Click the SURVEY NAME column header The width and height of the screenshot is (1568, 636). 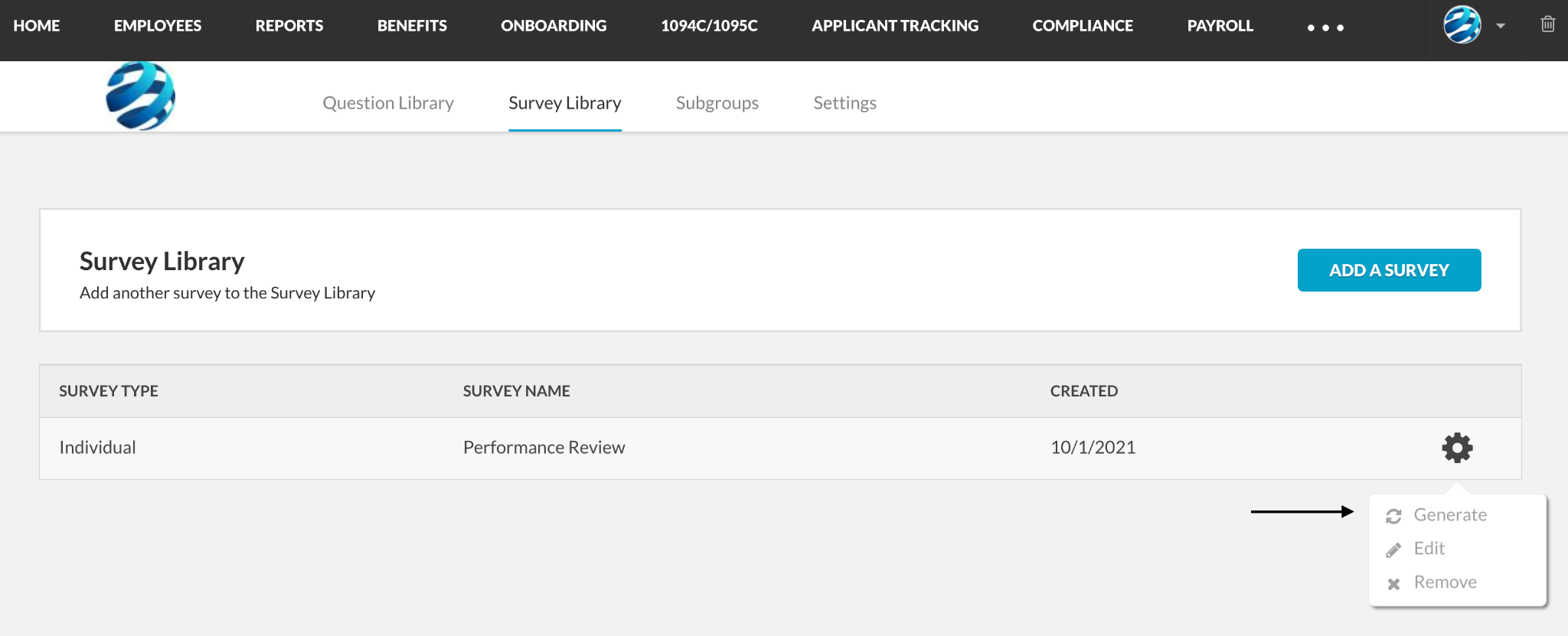point(516,391)
